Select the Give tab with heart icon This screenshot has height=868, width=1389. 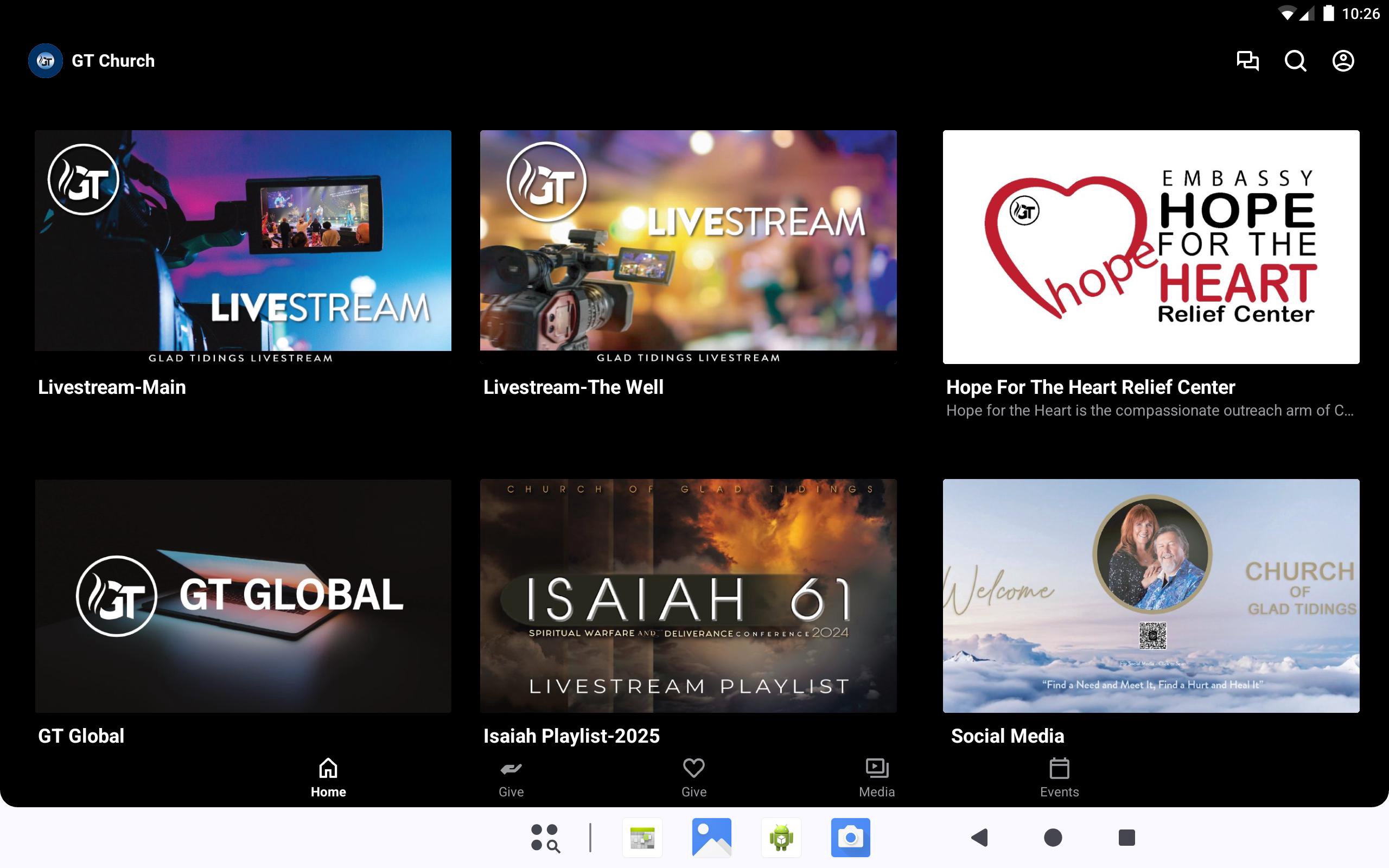point(693,777)
